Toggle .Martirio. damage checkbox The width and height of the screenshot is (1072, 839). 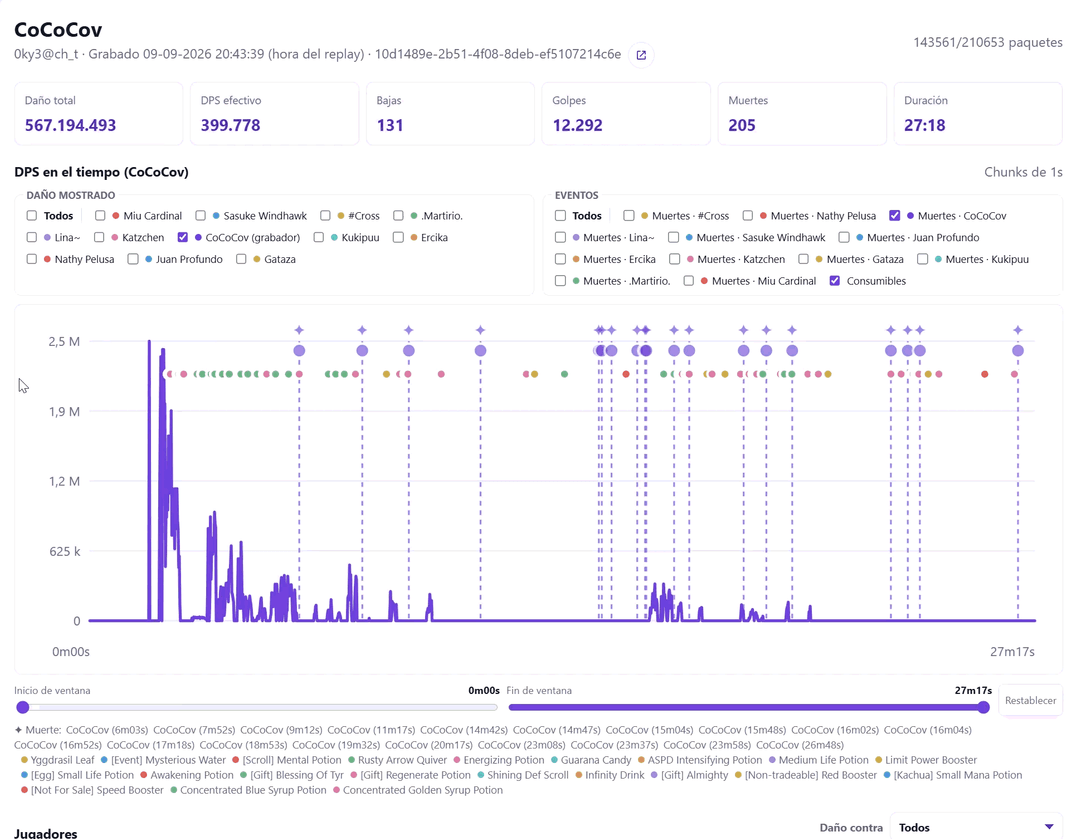pyautogui.click(x=399, y=215)
